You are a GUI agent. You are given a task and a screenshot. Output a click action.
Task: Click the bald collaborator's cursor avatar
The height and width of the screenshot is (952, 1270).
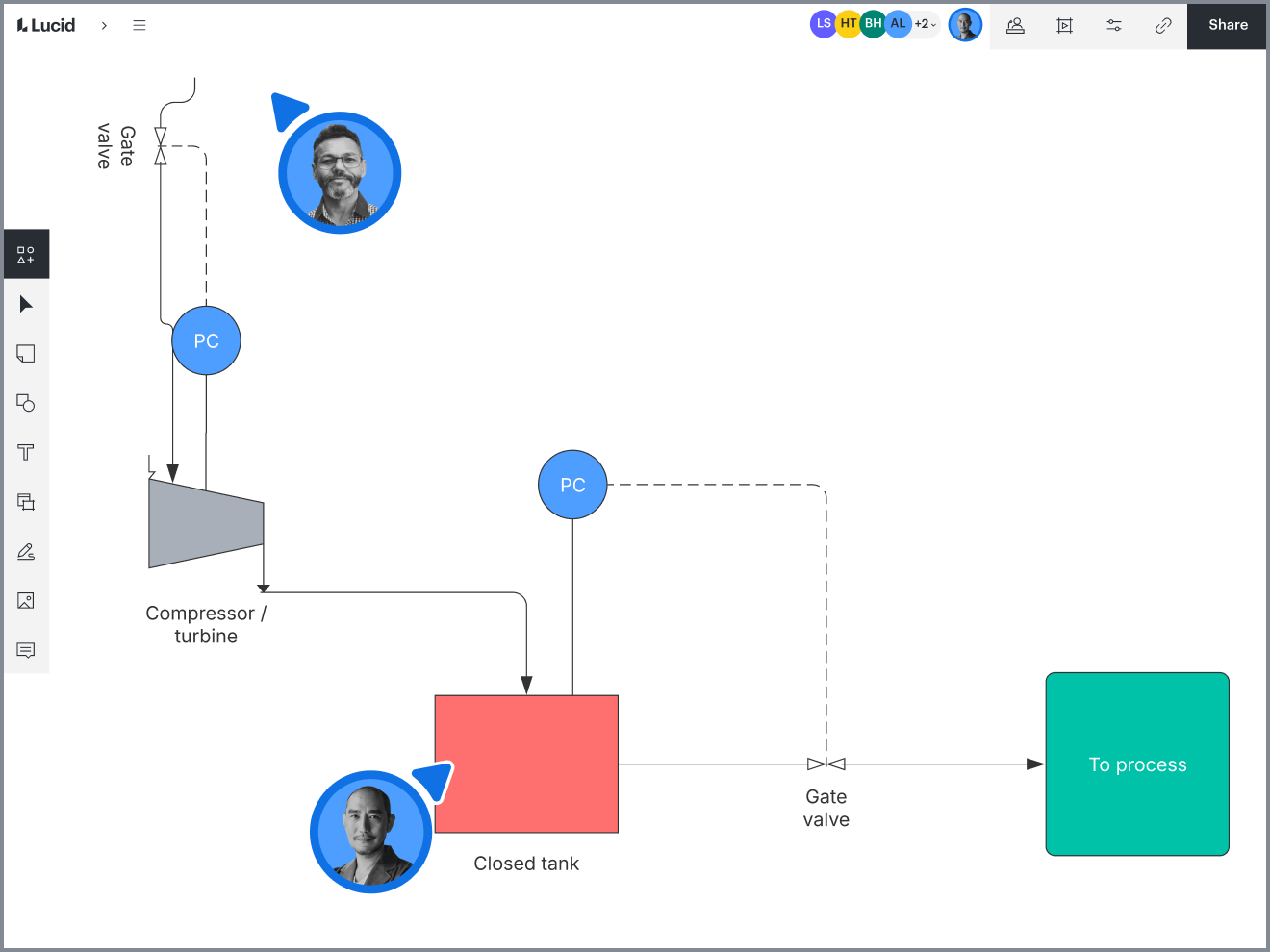pos(371,832)
